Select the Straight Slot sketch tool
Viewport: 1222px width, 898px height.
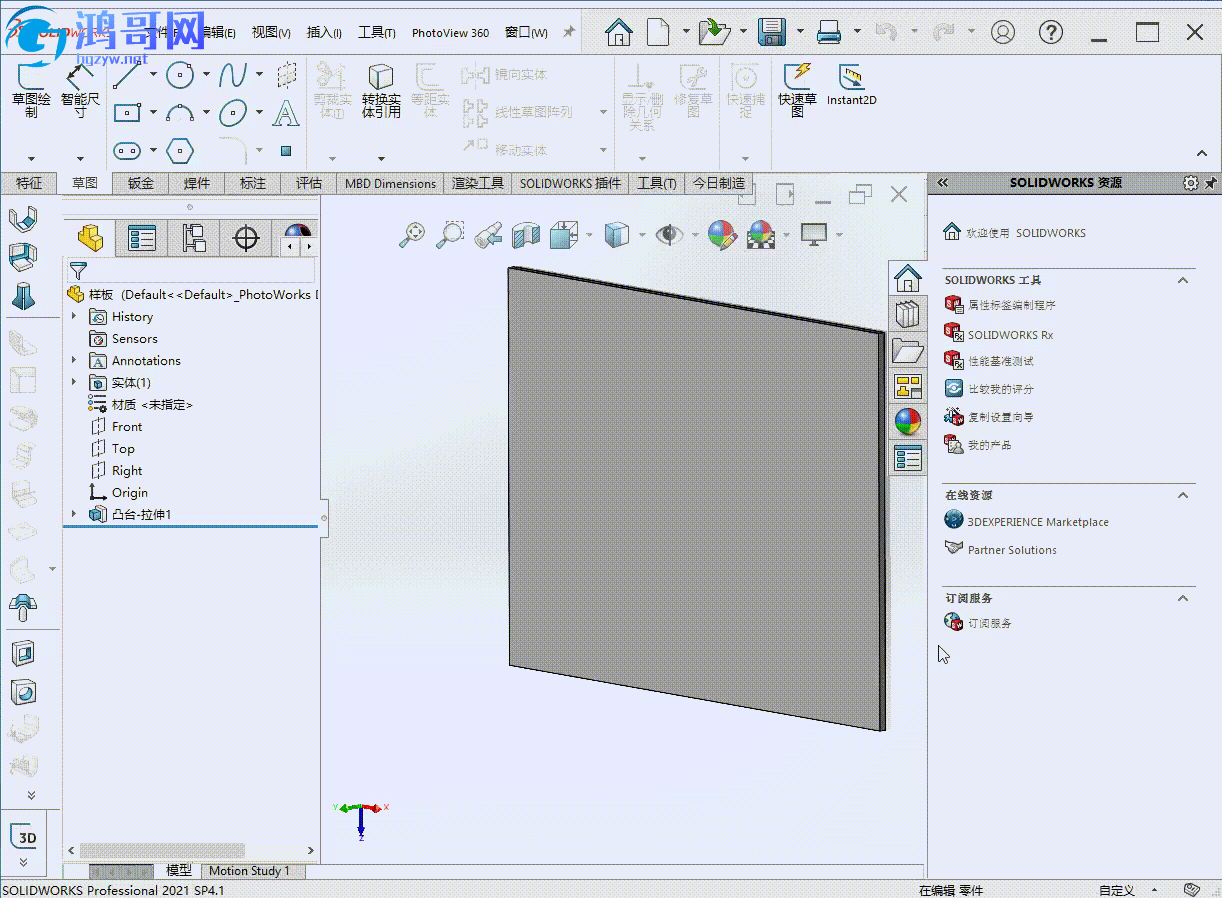(x=127, y=151)
